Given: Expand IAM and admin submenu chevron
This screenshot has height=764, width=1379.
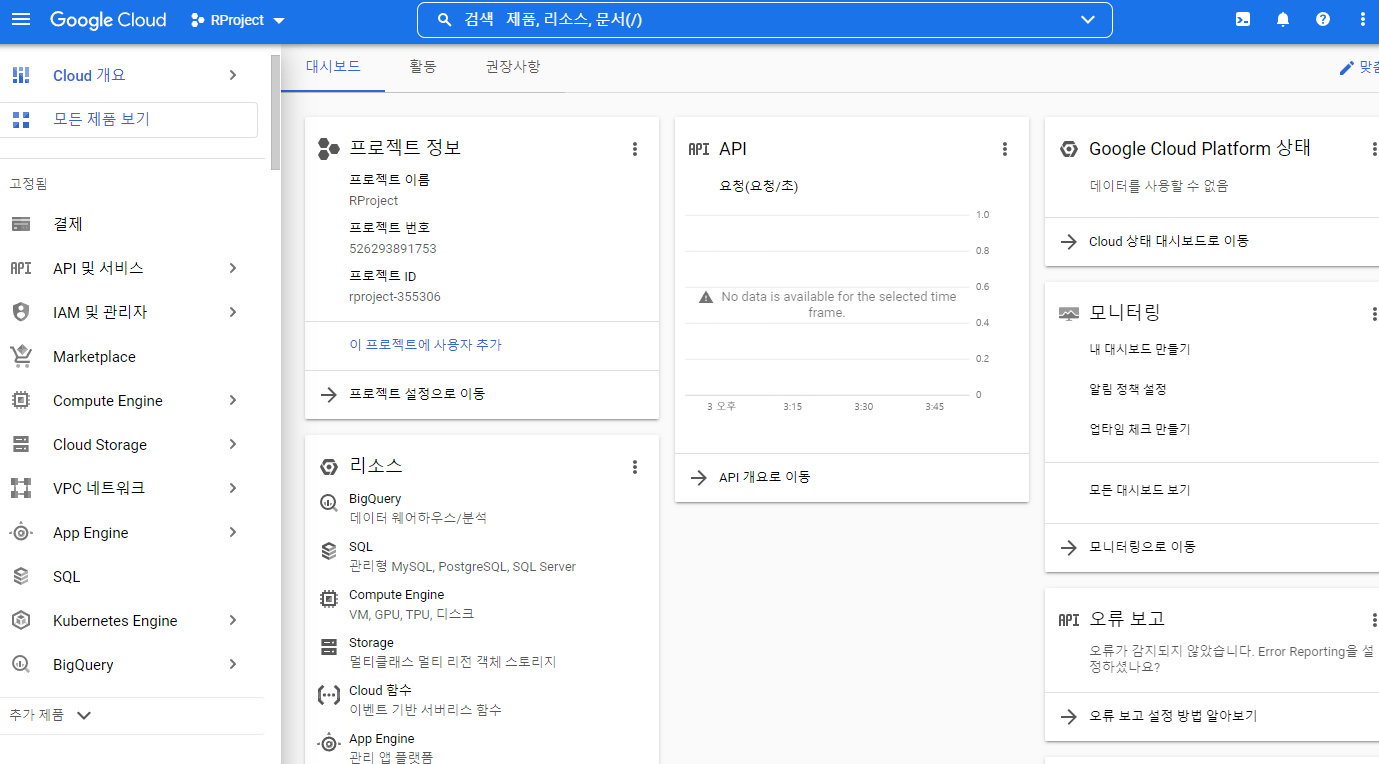Looking at the screenshot, I should (232, 312).
